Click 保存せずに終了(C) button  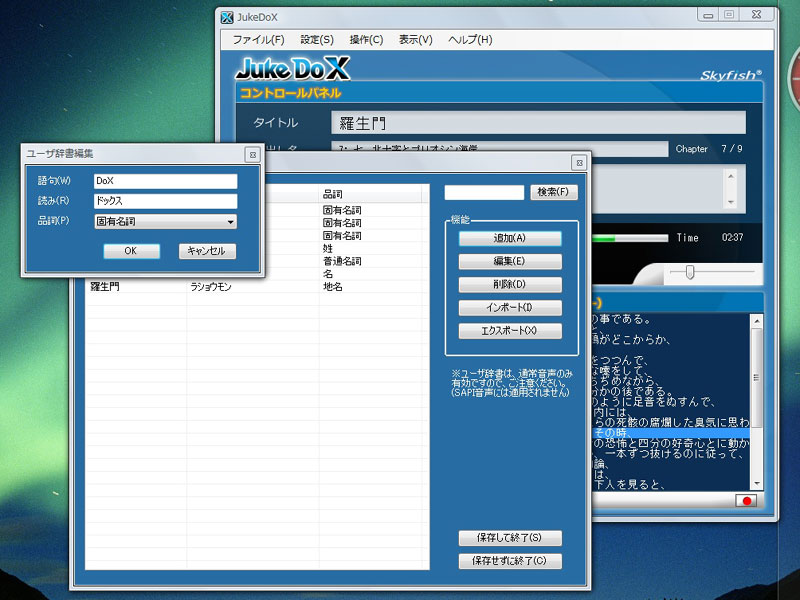pyautogui.click(x=510, y=561)
